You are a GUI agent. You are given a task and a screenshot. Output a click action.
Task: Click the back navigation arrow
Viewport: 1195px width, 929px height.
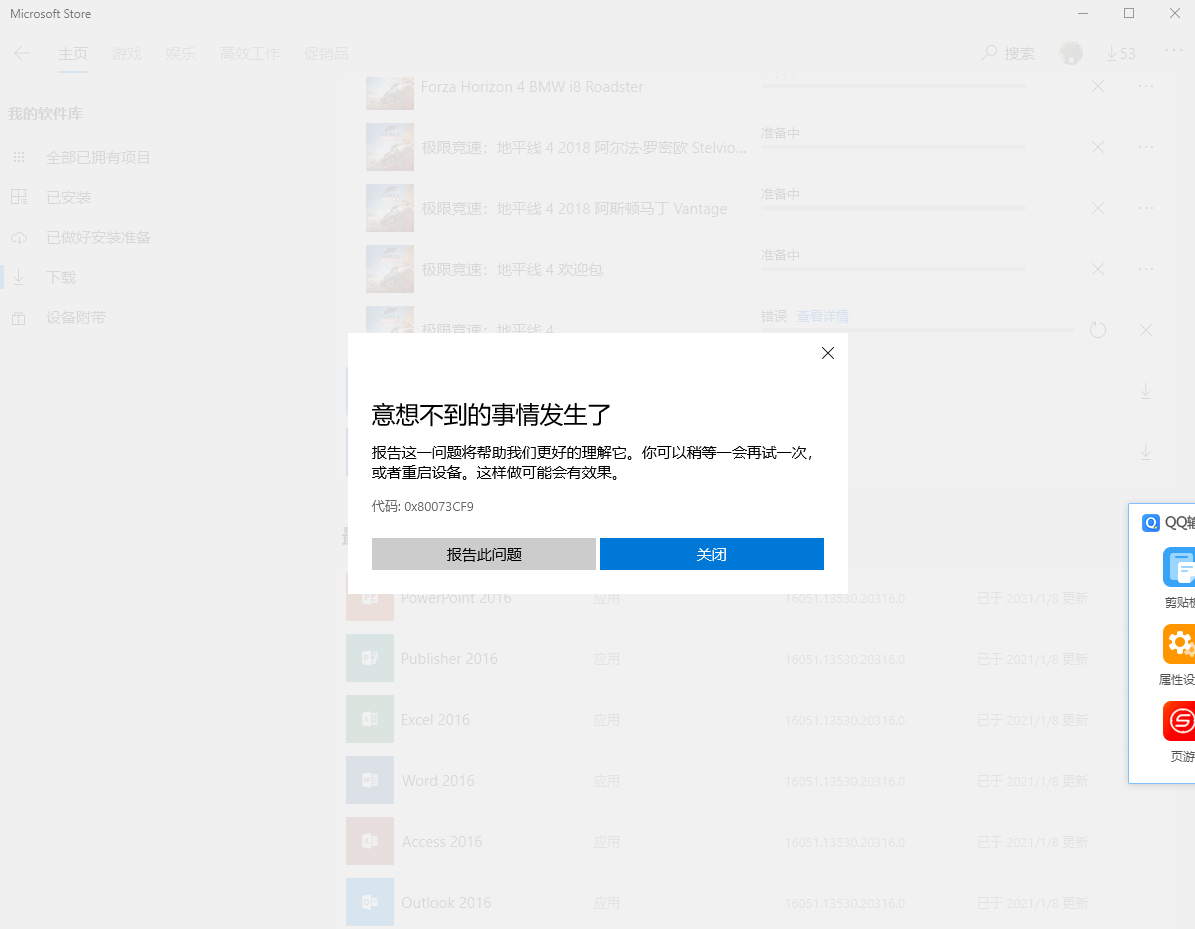point(22,53)
